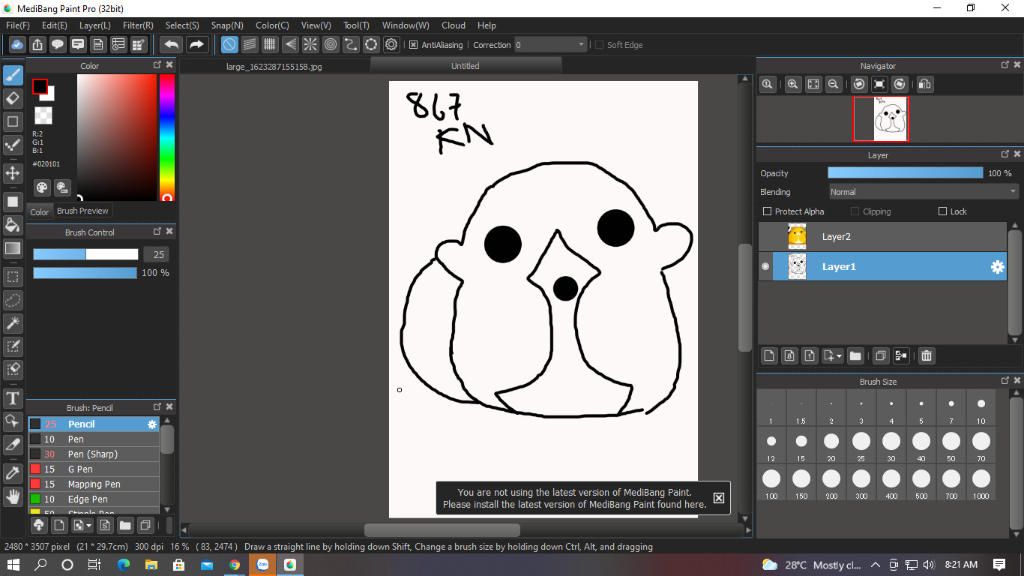Image resolution: width=1024 pixels, height=576 pixels.
Task: Open Windows Start menu
Action: (13, 565)
